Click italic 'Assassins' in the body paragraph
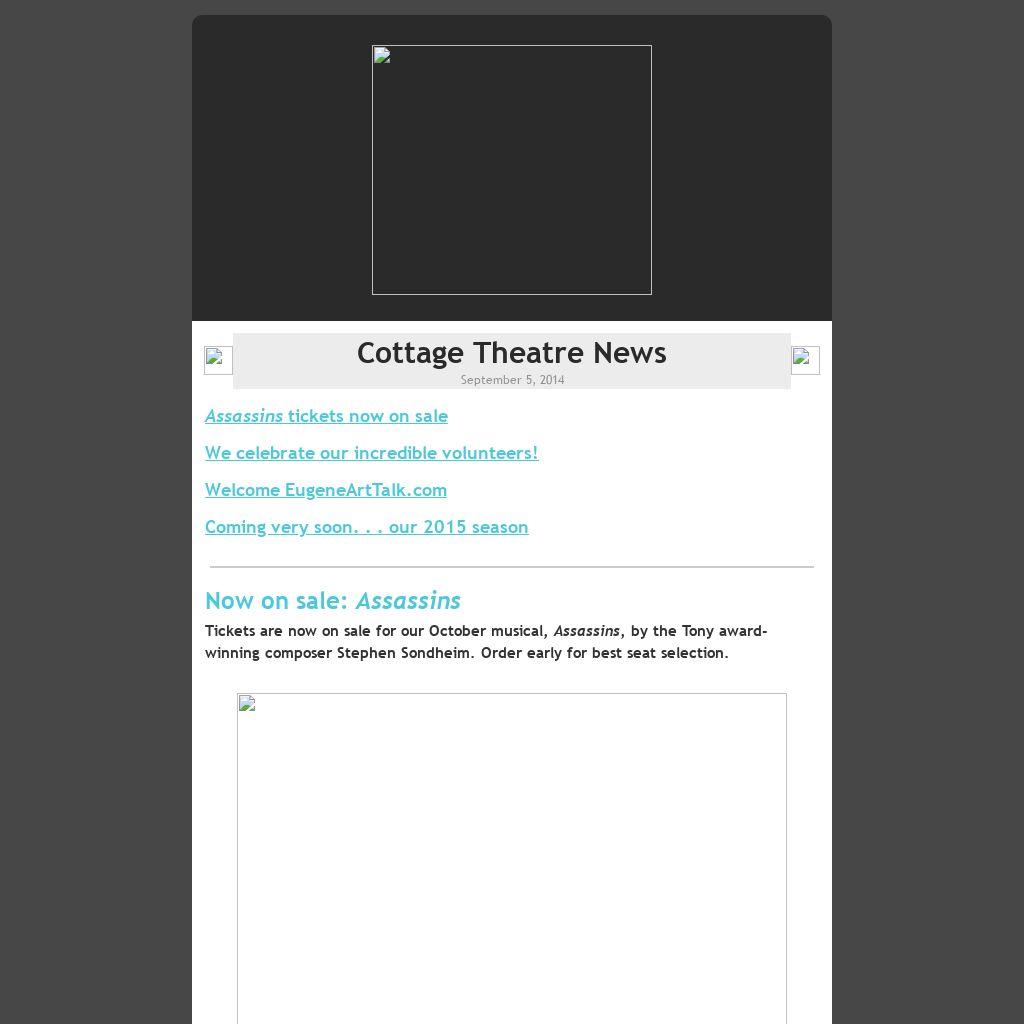Image resolution: width=1024 pixels, height=1024 pixels. pos(586,631)
